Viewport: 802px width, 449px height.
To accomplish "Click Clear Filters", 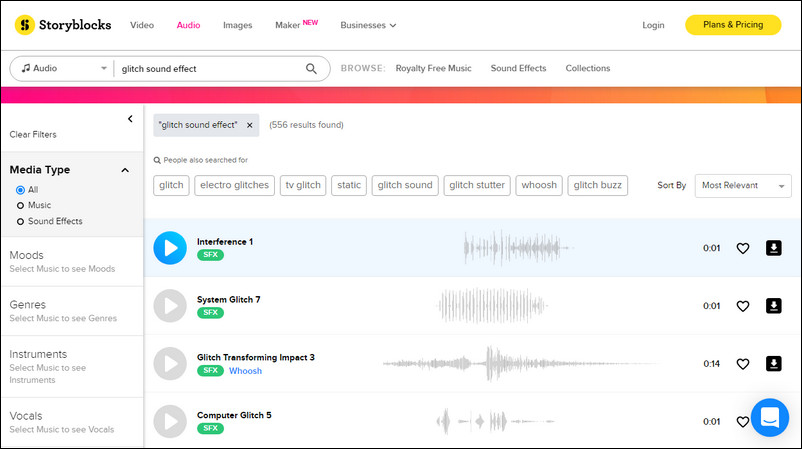I will tap(33, 134).
